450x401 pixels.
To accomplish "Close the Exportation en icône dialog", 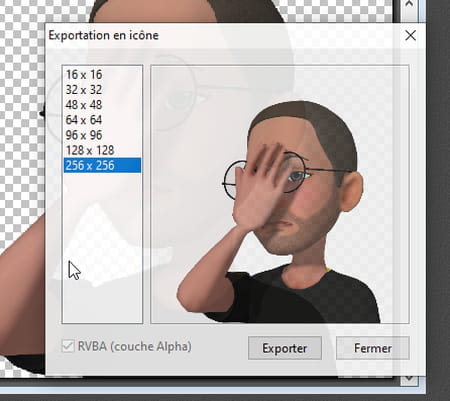I will (x=410, y=35).
